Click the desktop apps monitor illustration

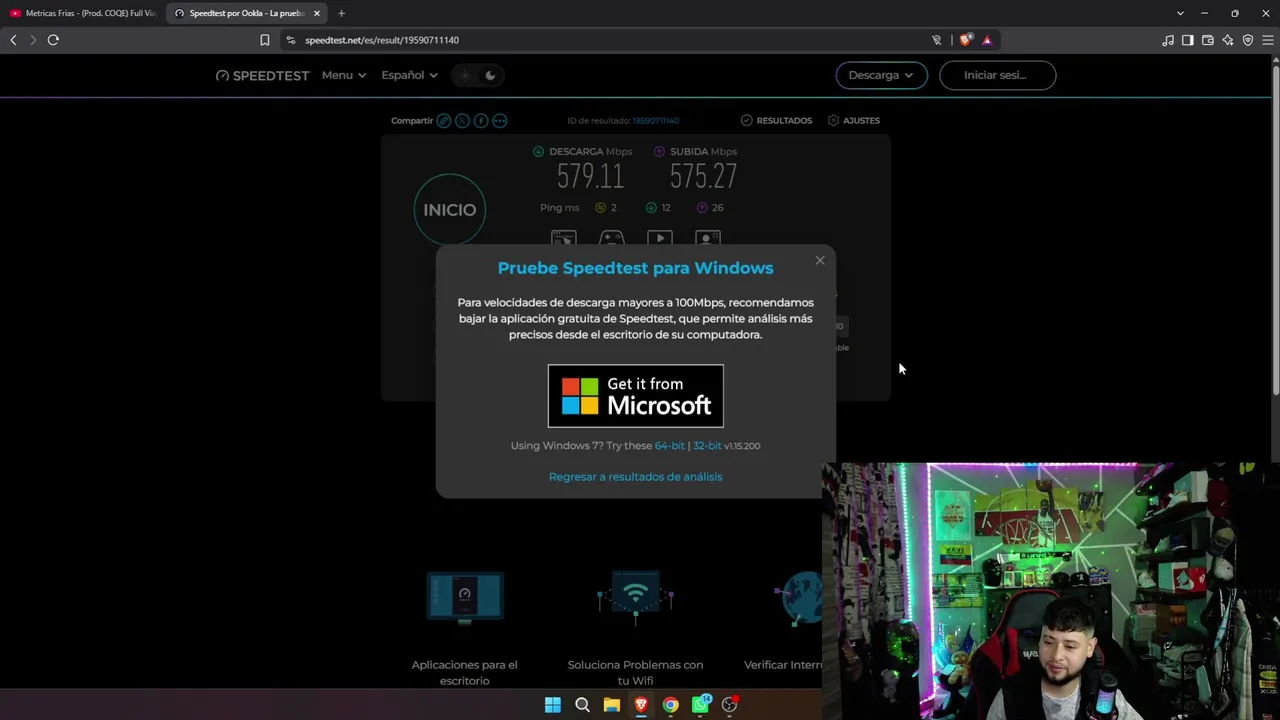465,598
